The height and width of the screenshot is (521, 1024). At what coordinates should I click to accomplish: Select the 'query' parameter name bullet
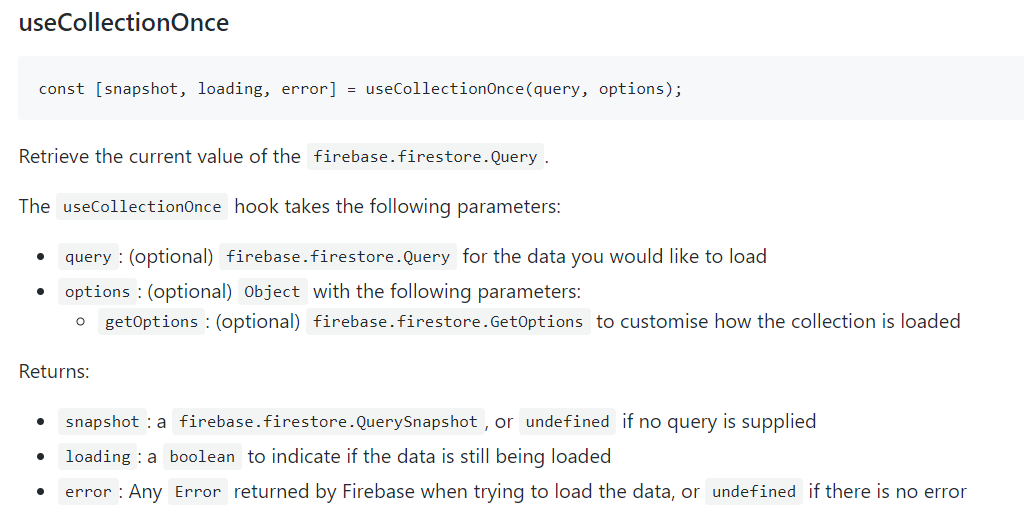(x=88, y=257)
